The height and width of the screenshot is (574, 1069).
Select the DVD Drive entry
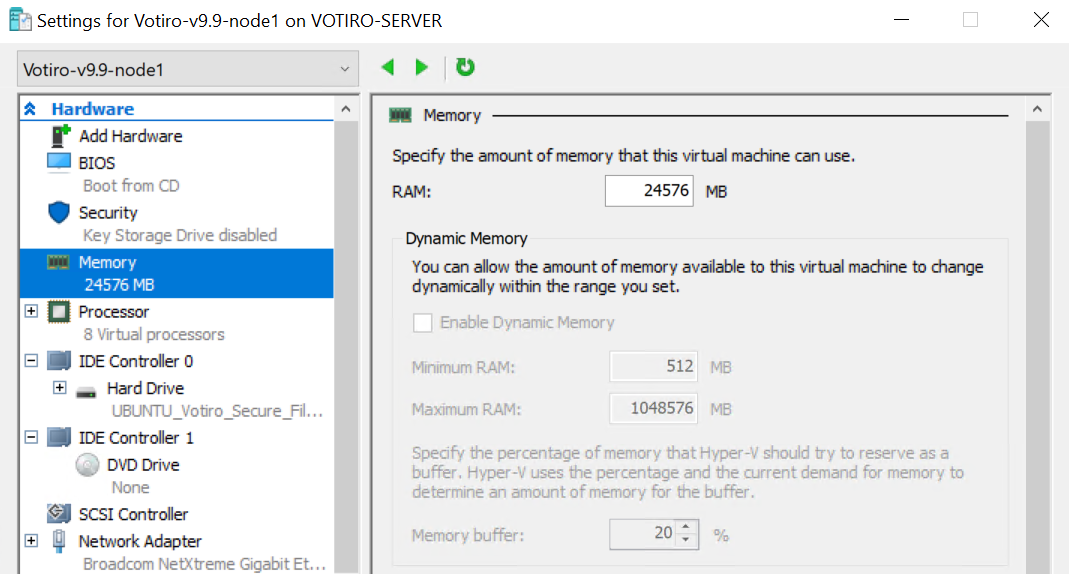[x=143, y=465]
